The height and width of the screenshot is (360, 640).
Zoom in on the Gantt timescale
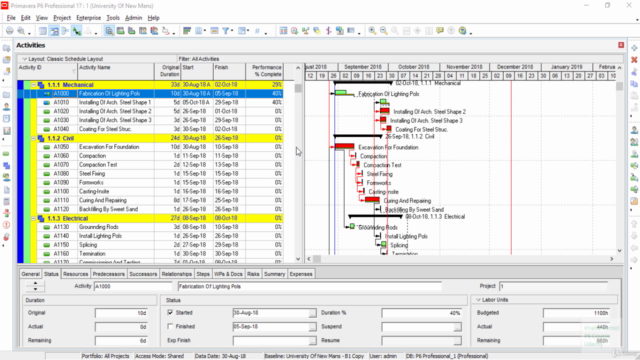click(x=372, y=31)
